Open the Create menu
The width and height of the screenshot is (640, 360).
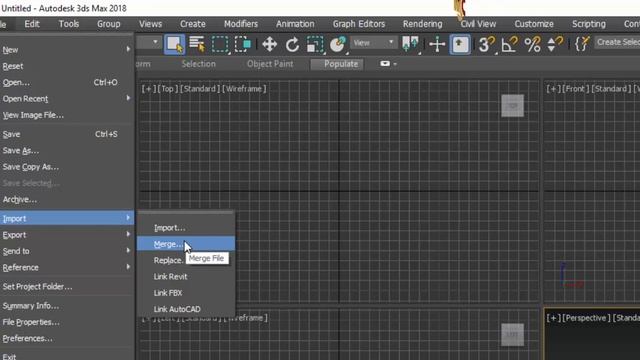(x=193, y=24)
